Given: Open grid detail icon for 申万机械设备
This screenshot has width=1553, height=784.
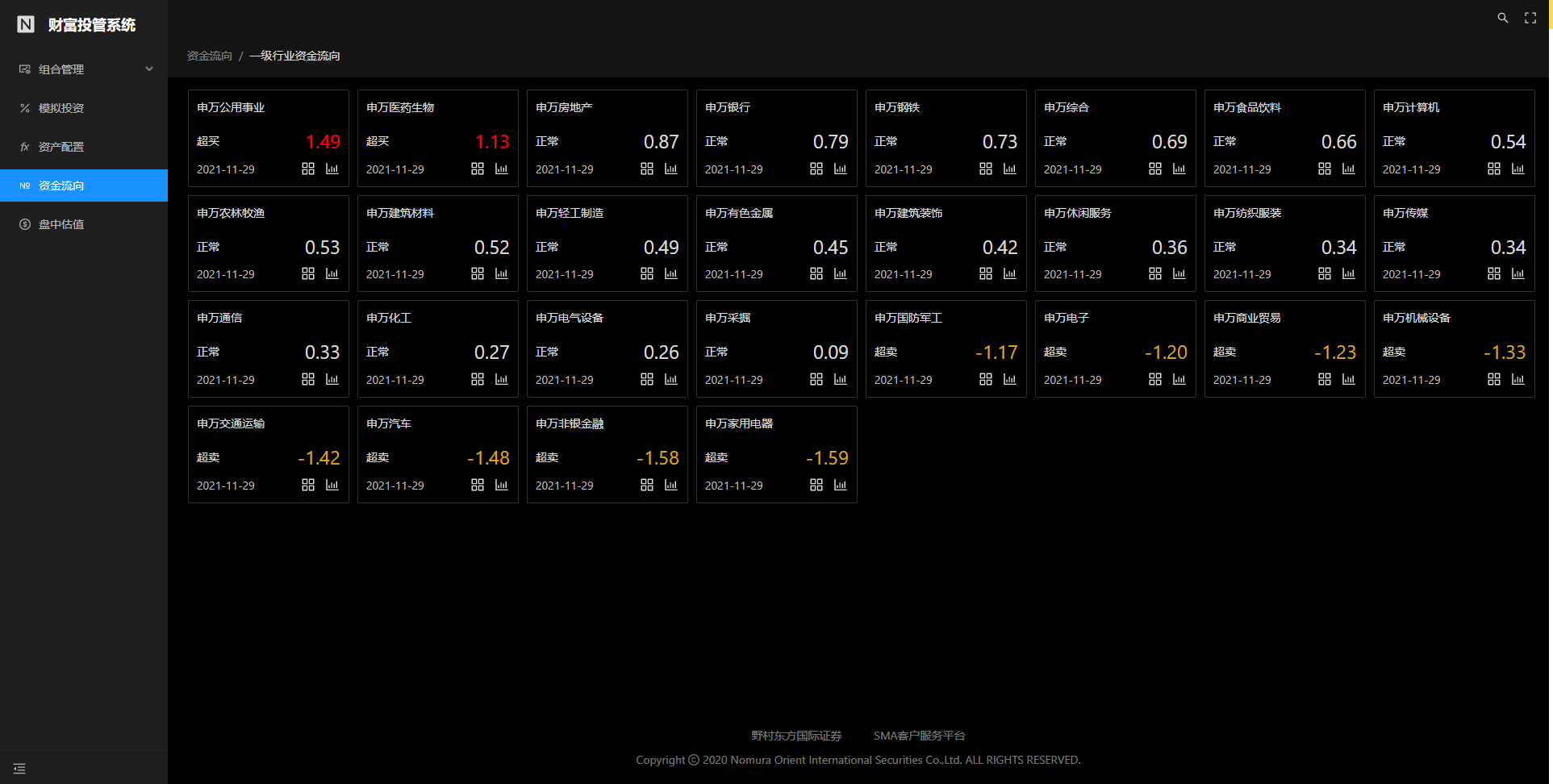Looking at the screenshot, I should 1494,379.
